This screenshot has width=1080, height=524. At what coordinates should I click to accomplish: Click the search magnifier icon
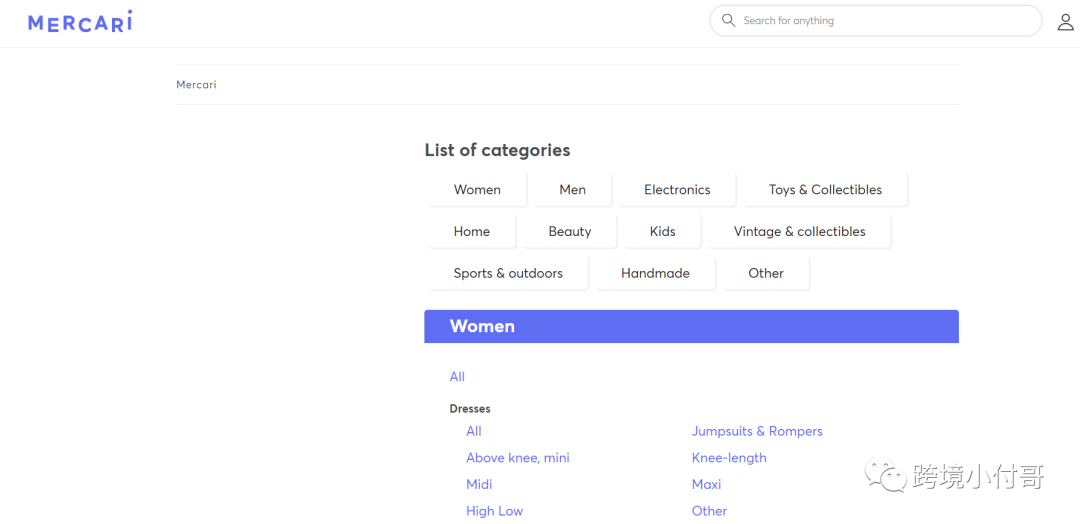point(728,20)
